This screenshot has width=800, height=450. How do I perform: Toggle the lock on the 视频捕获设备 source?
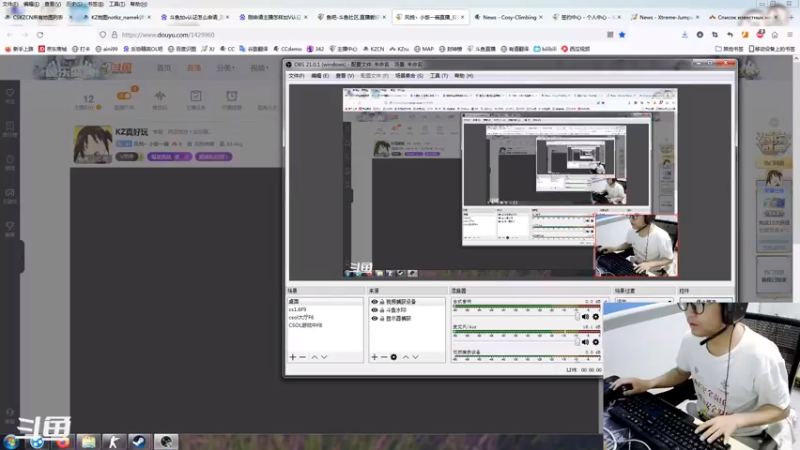tap(382, 302)
